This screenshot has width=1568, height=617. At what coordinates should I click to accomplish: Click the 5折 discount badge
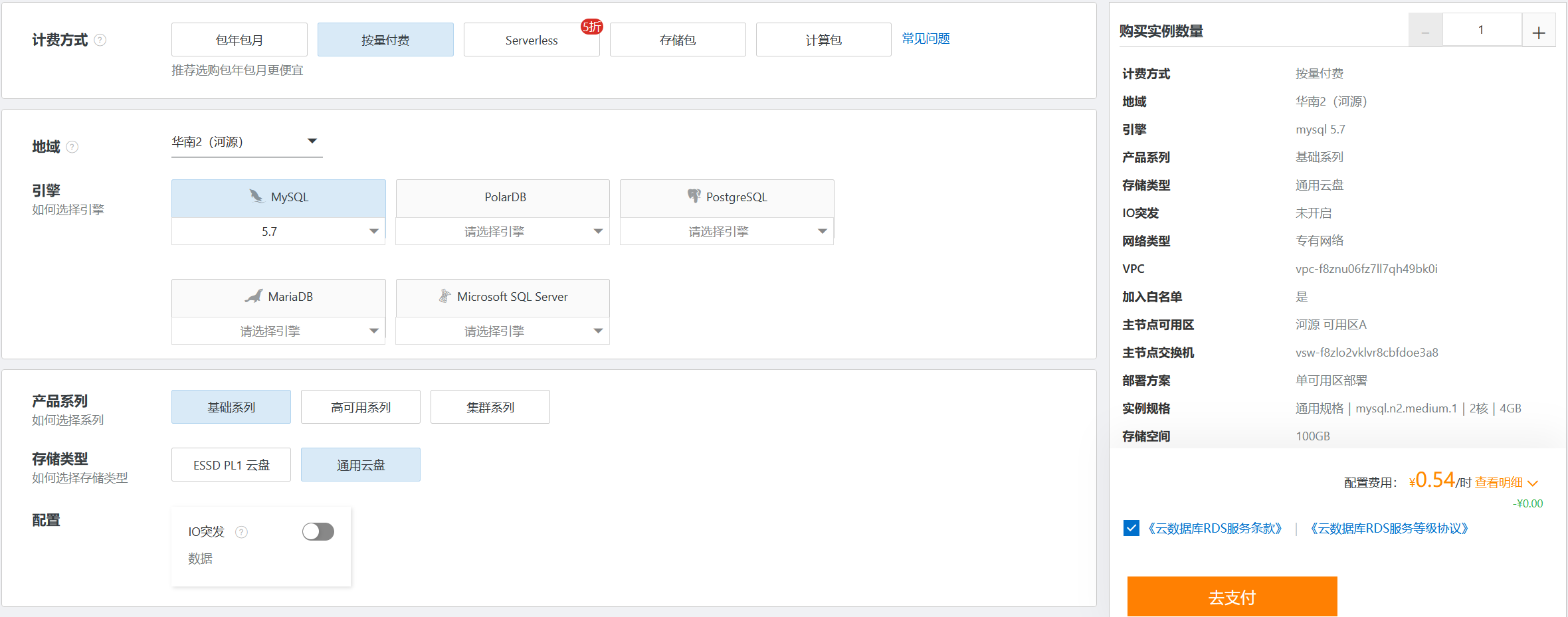pos(591,27)
